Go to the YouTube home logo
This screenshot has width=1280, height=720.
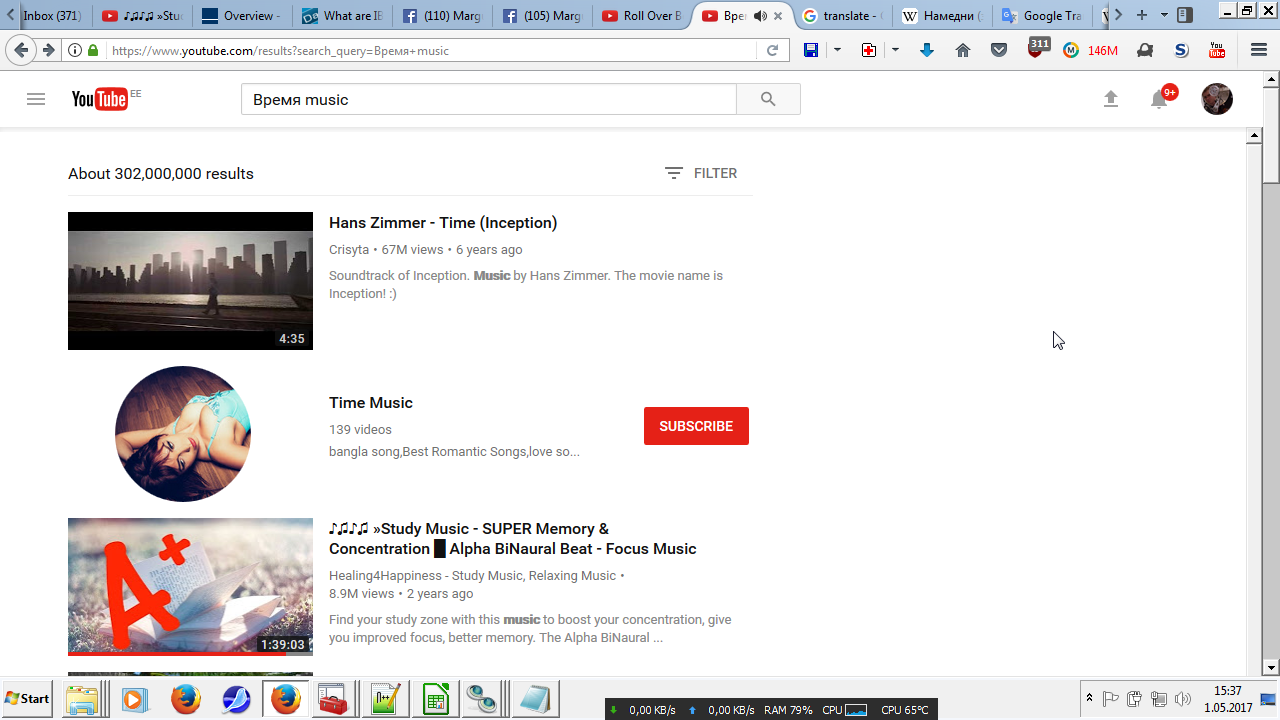tap(100, 98)
